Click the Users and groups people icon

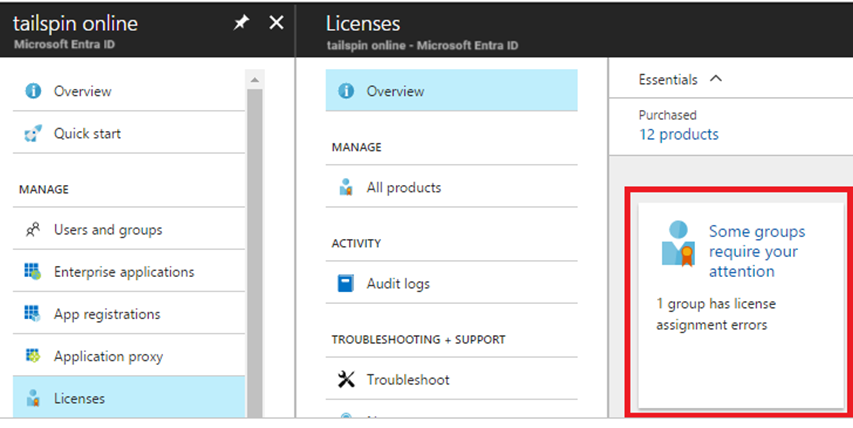point(33,229)
